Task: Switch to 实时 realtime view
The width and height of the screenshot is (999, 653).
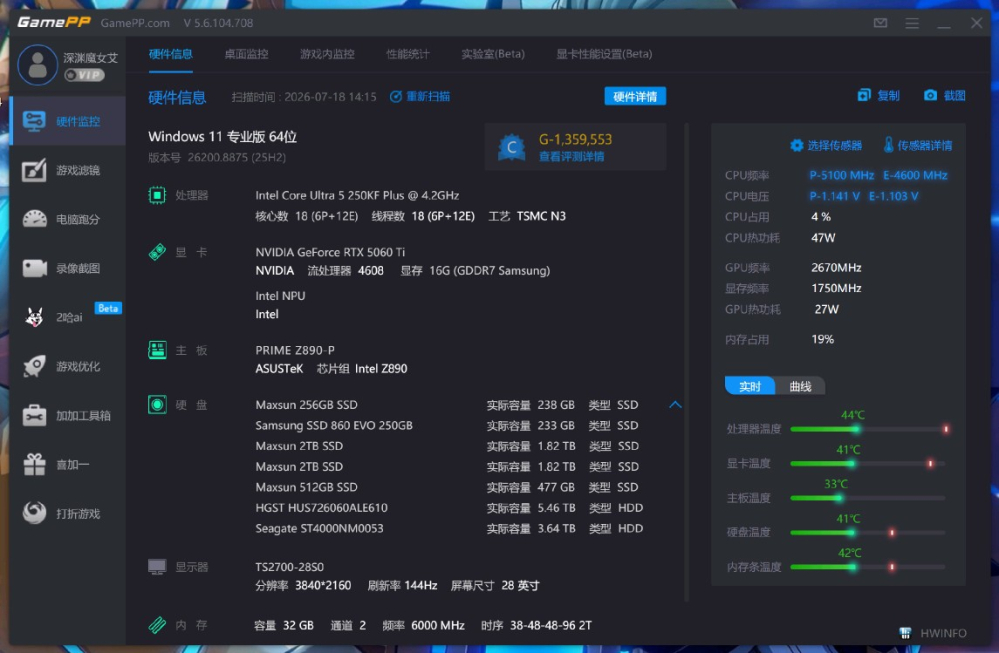Action: 750,386
